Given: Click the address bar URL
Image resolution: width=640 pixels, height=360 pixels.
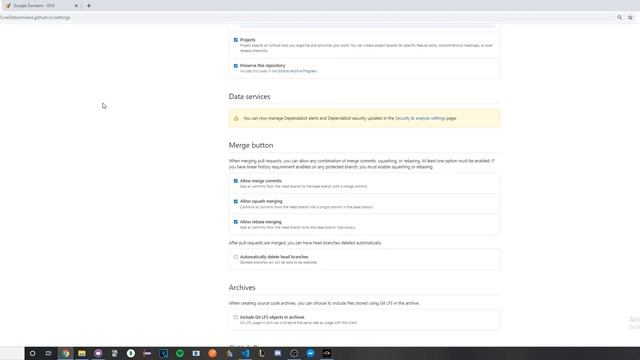Looking at the screenshot, I should pos(35,18).
